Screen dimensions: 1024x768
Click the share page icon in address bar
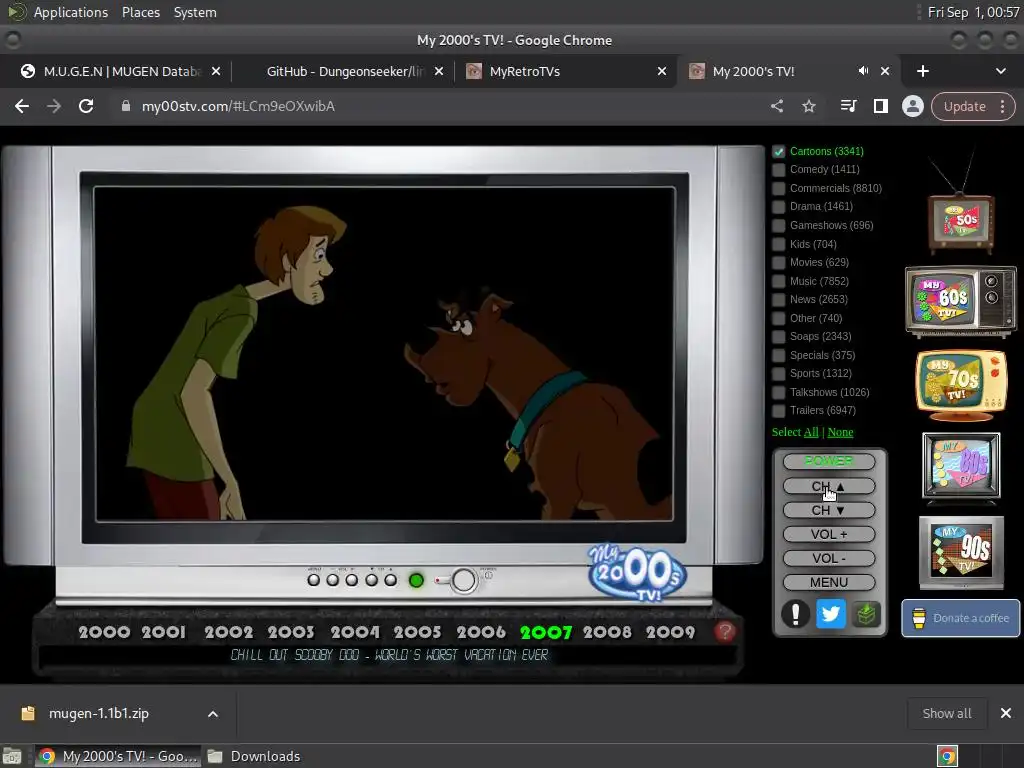776,106
